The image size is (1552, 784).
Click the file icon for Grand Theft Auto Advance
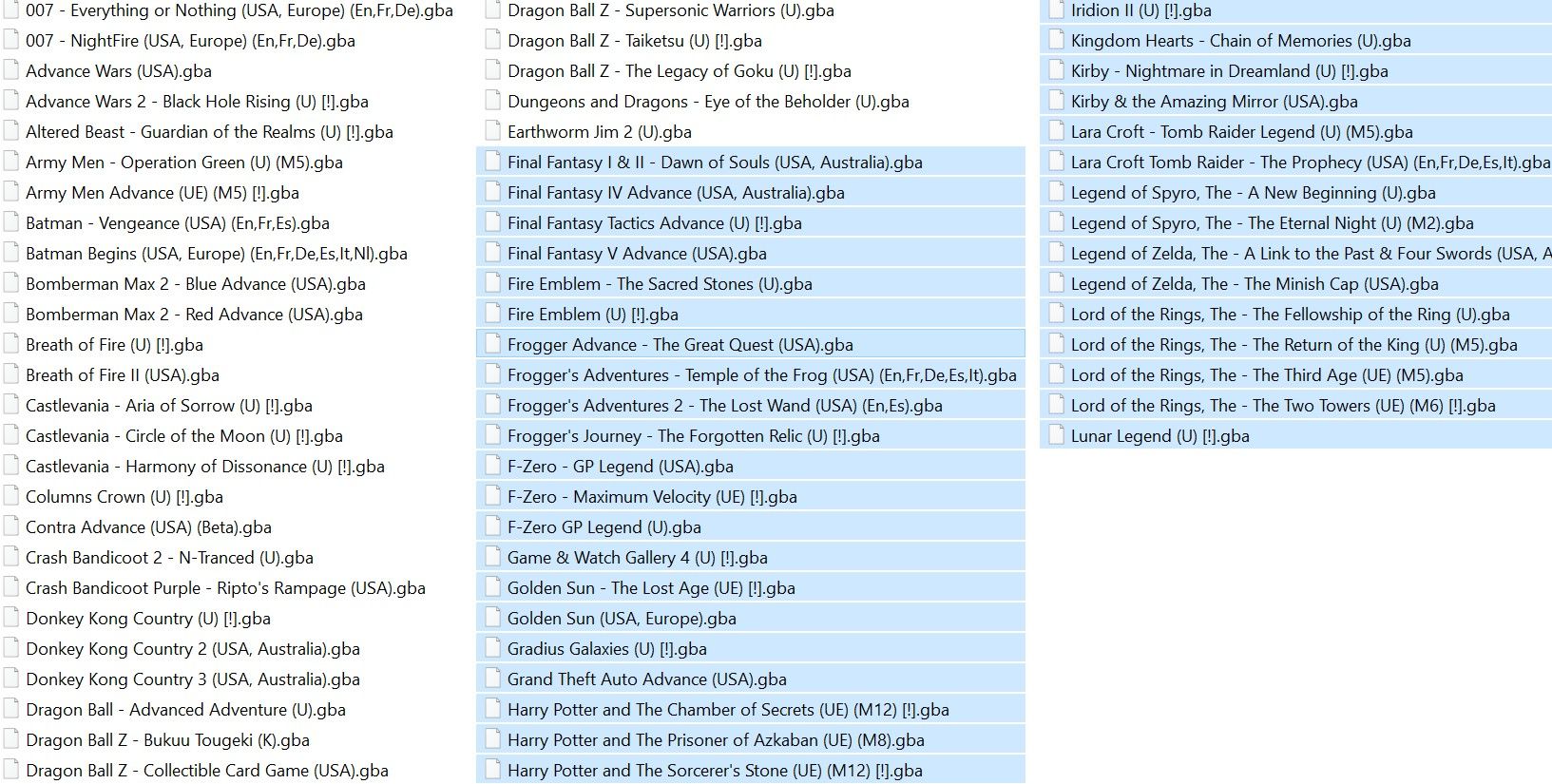click(492, 679)
